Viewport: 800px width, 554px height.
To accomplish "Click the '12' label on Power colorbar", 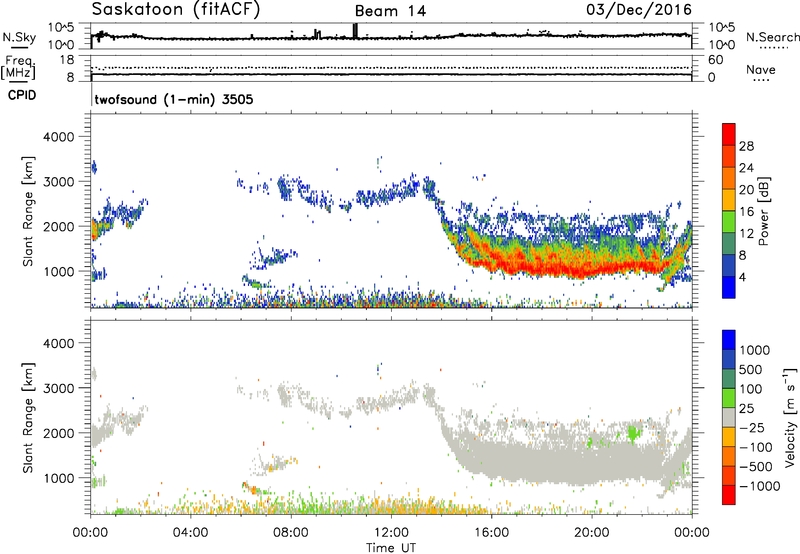I will (746, 234).
